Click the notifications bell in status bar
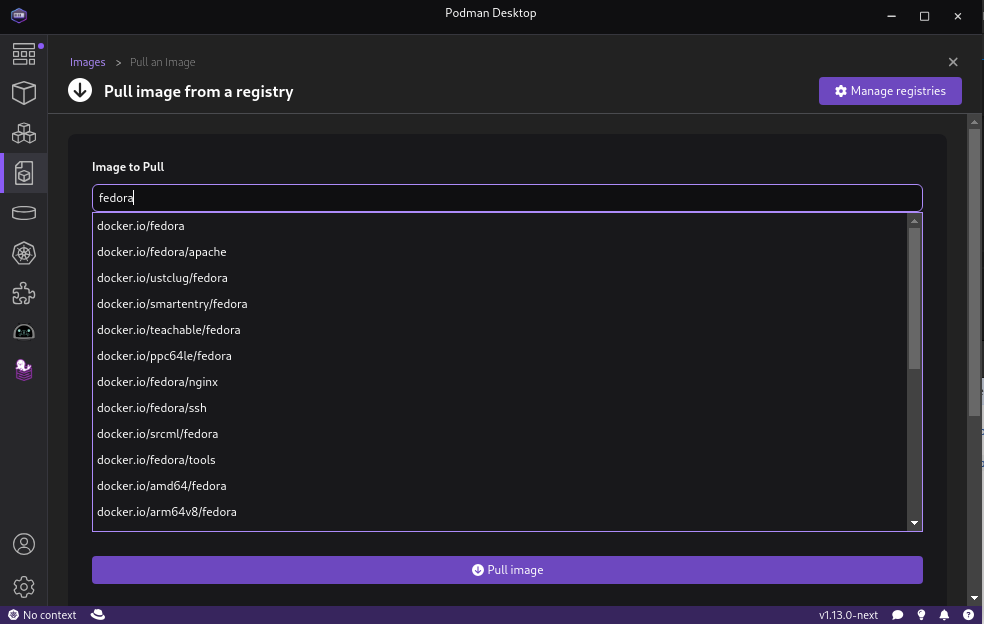984x624 pixels. [944, 615]
